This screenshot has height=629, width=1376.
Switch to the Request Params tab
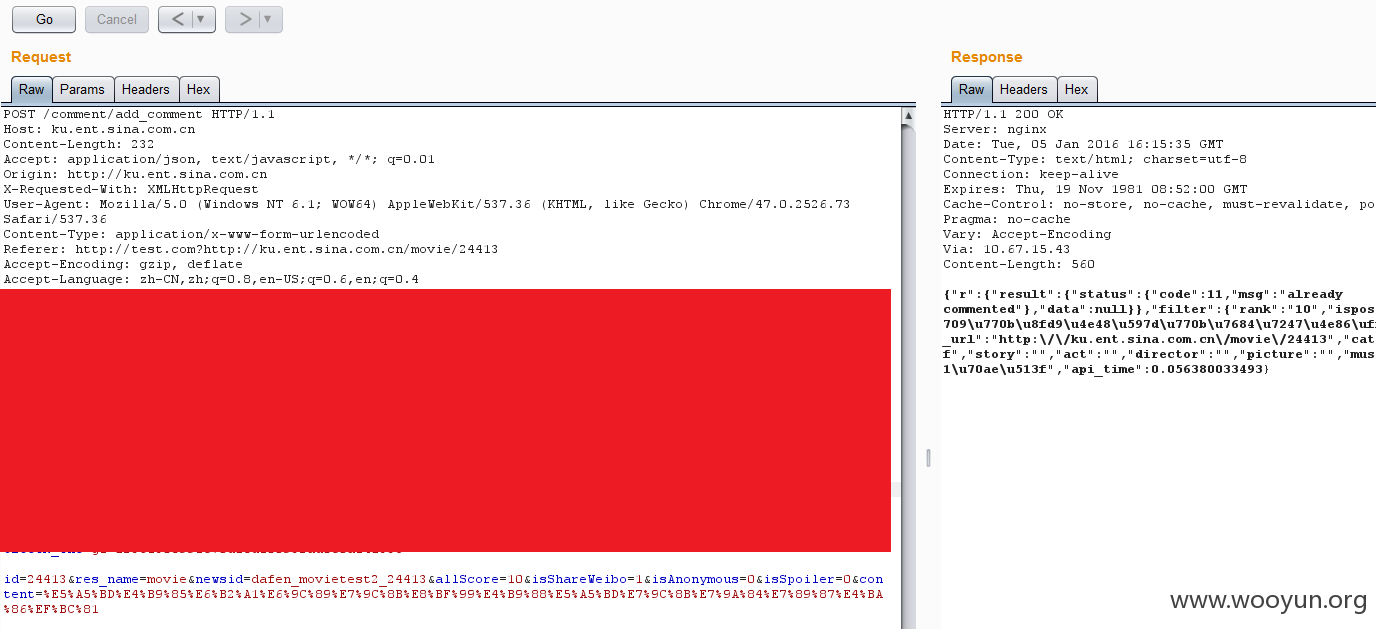tap(82, 89)
